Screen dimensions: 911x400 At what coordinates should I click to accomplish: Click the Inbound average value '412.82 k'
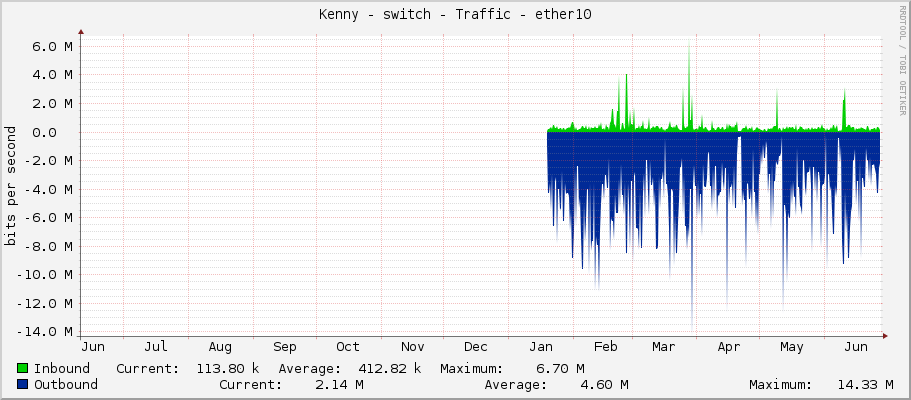(x=390, y=368)
